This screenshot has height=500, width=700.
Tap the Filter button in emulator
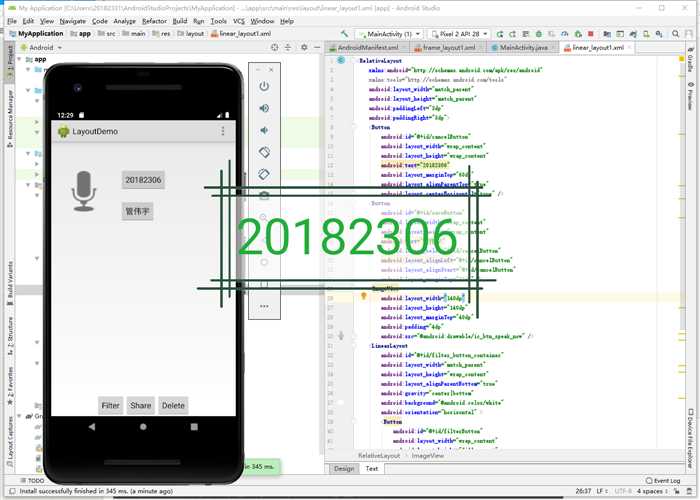110,405
